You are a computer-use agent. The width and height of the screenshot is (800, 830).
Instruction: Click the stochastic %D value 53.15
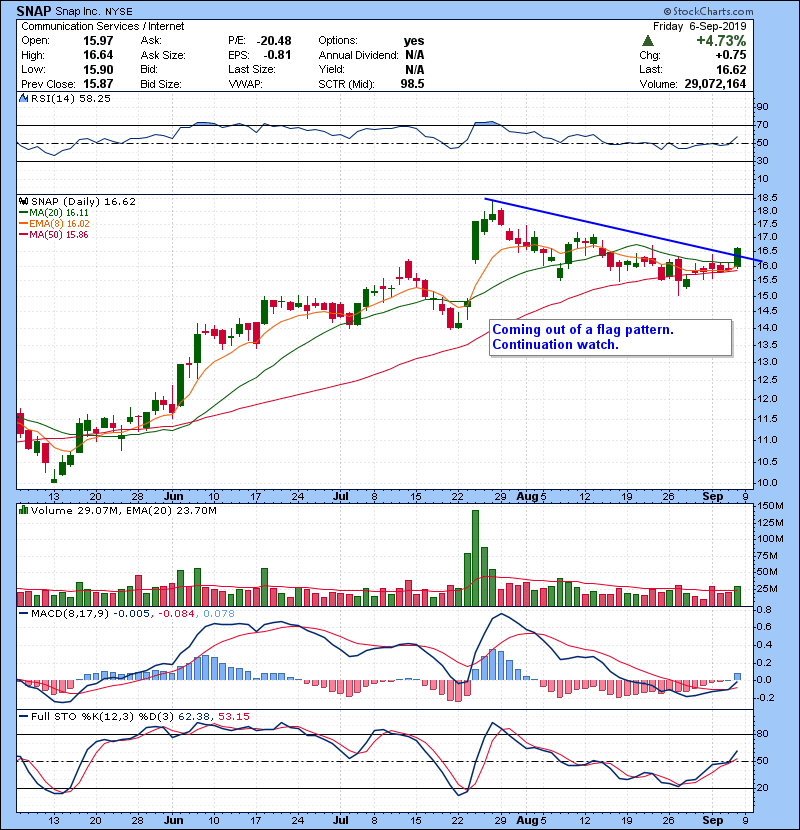(x=233, y=717)
